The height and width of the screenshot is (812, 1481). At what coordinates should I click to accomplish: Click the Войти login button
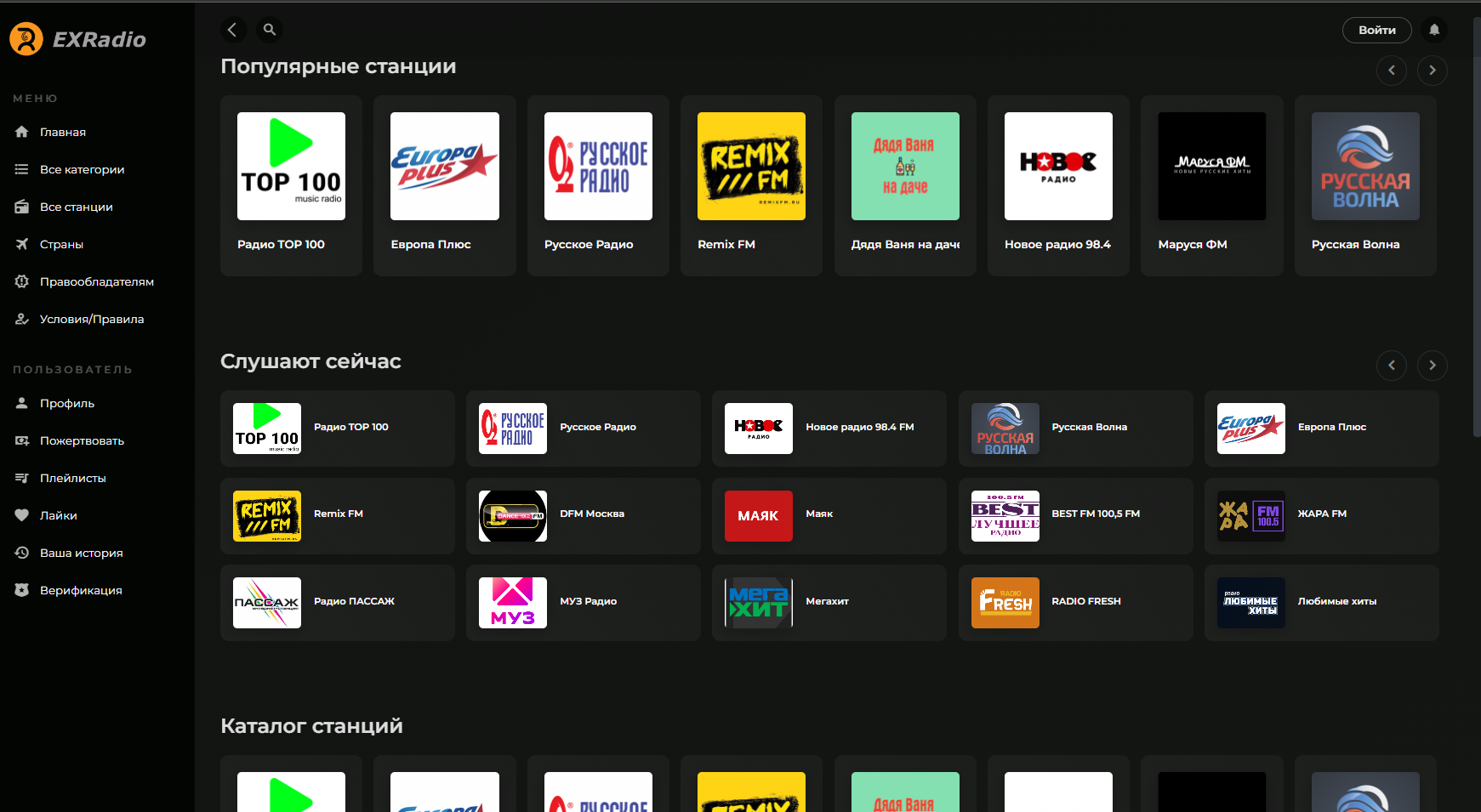1376,30
